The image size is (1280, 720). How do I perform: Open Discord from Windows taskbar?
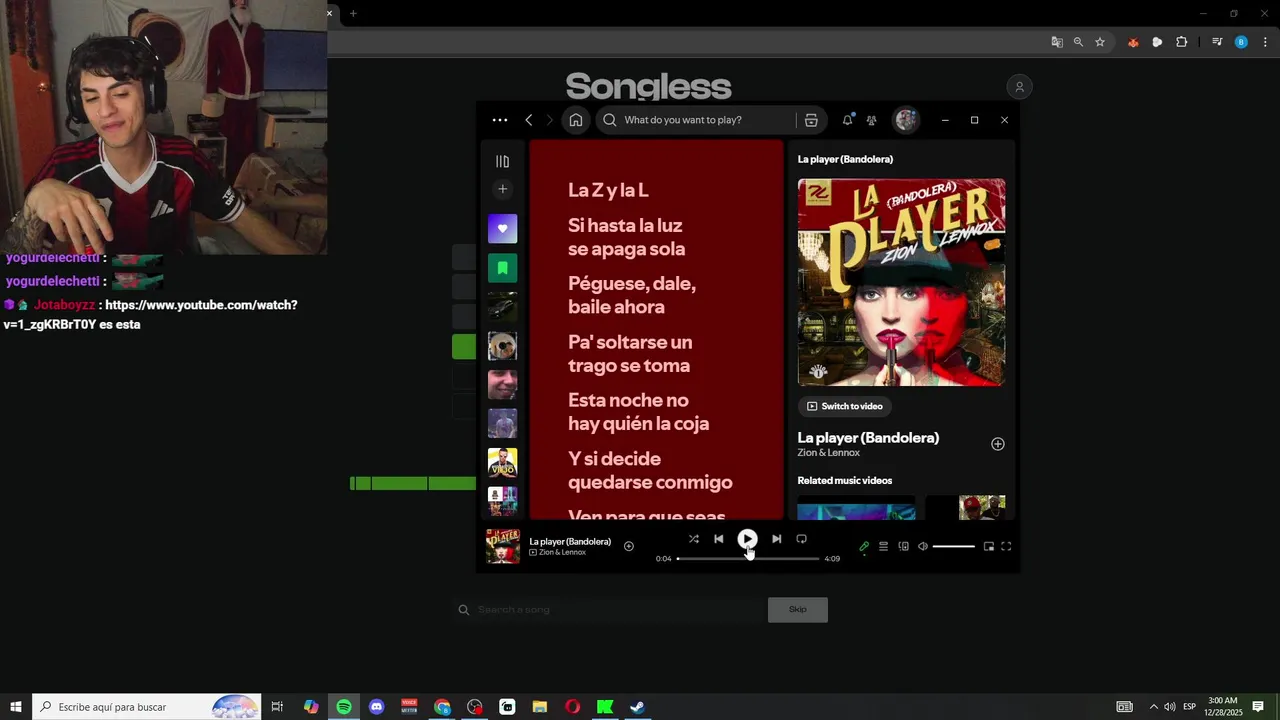(x=376, y=707)
